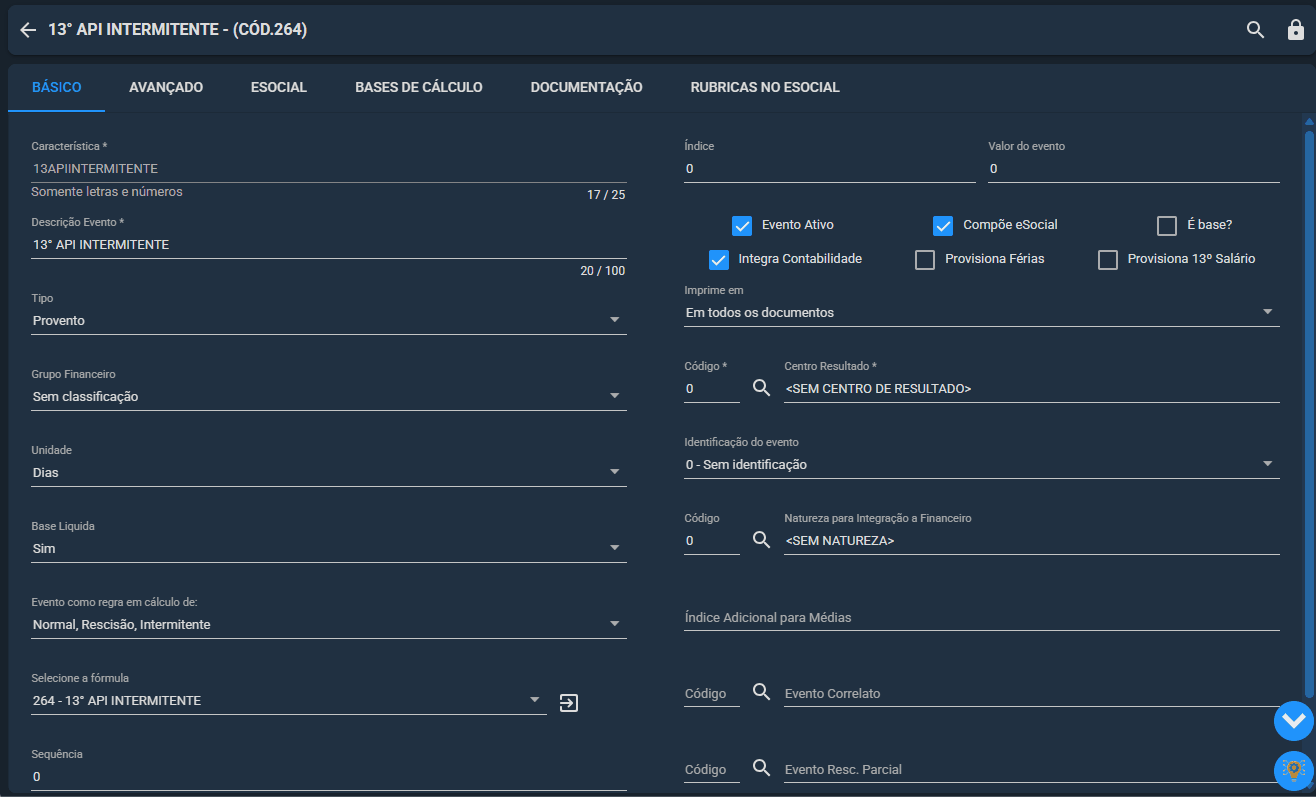Click the Evento Correlato Código field
This screenshot has height=797, width=1316.
(x=712, y=693)
